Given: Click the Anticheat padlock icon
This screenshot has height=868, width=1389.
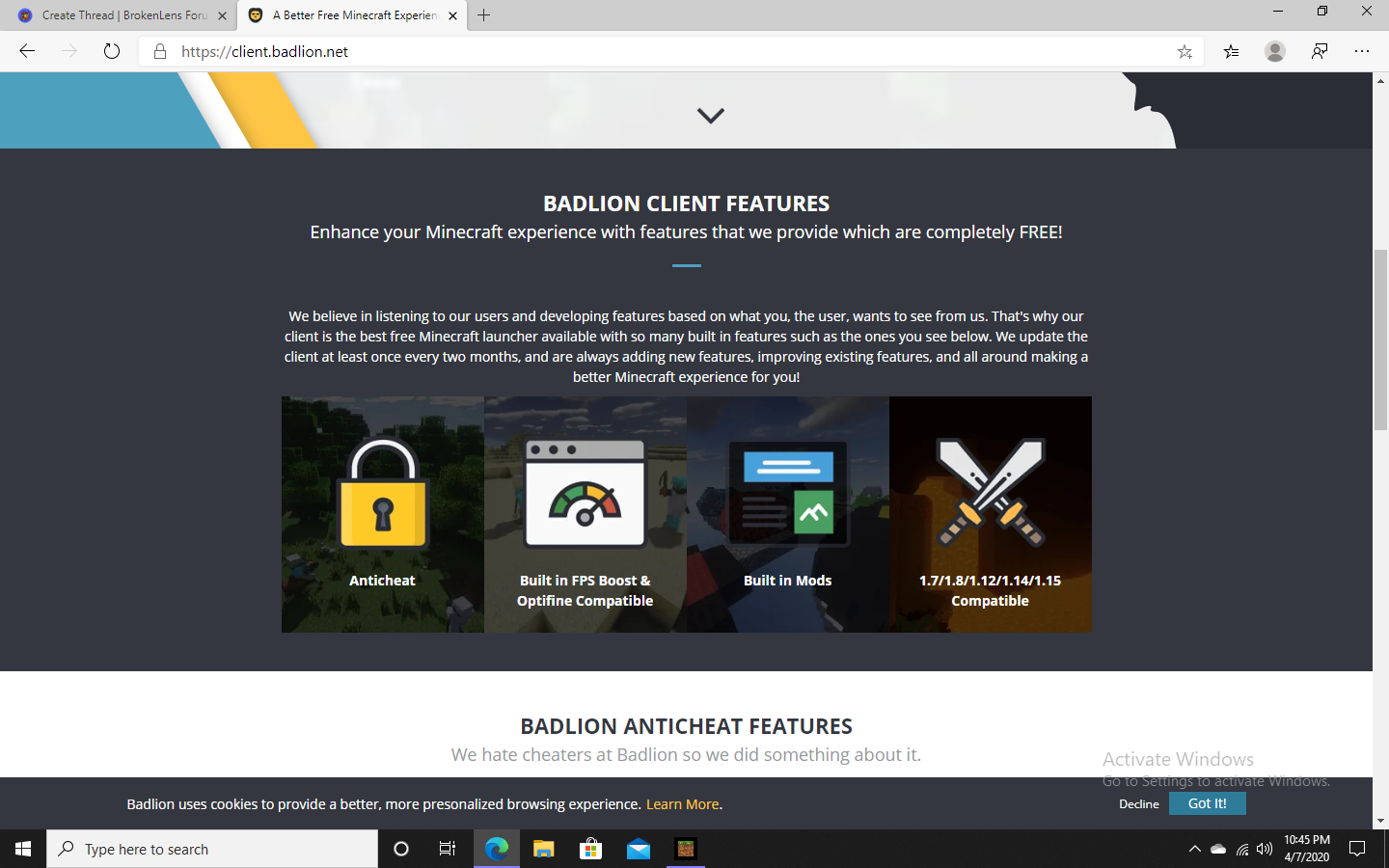Looking at the screenshot, I should pyautogui.click(x=383, y=494).
